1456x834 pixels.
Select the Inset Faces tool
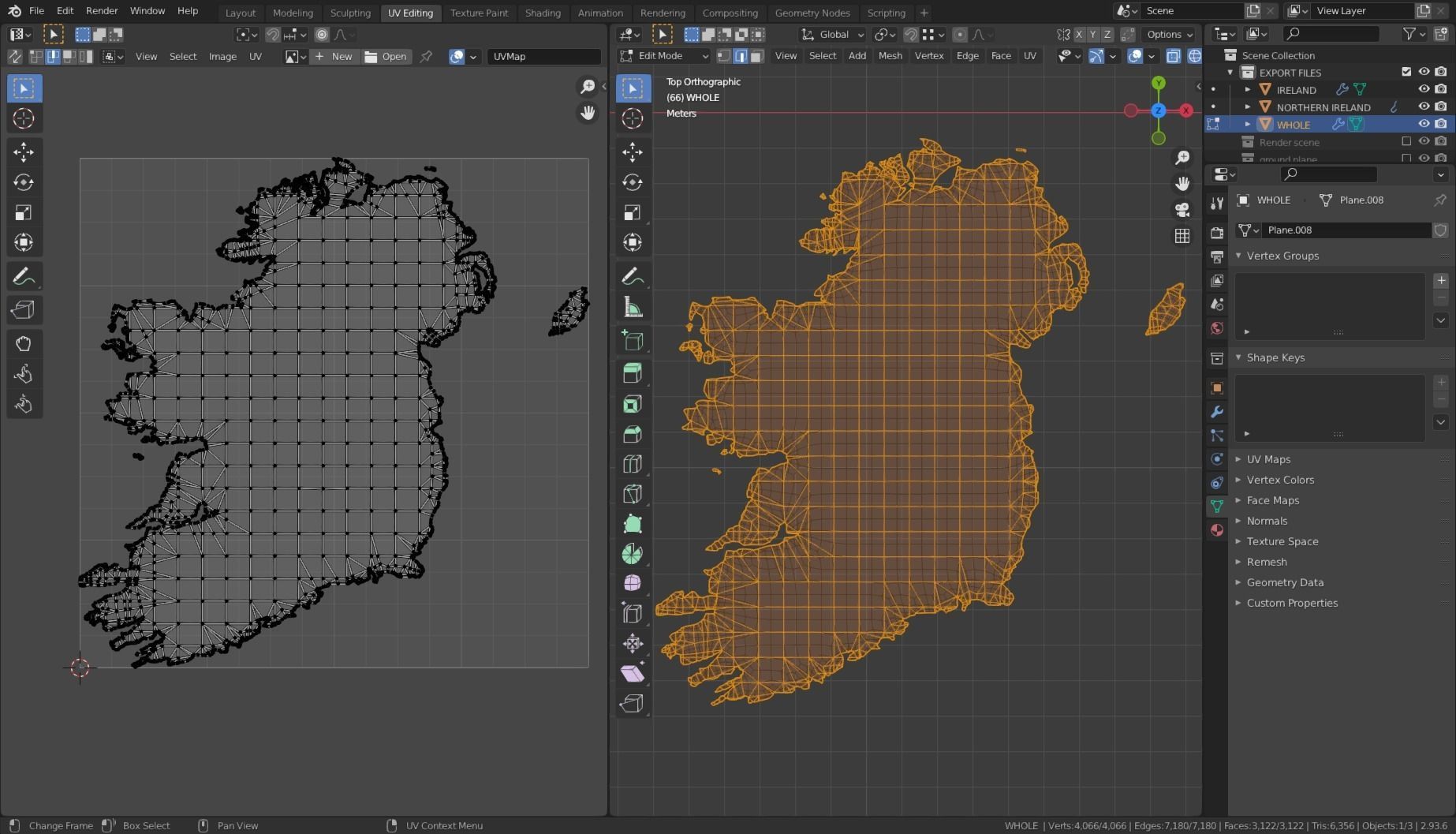click(633, 404)
